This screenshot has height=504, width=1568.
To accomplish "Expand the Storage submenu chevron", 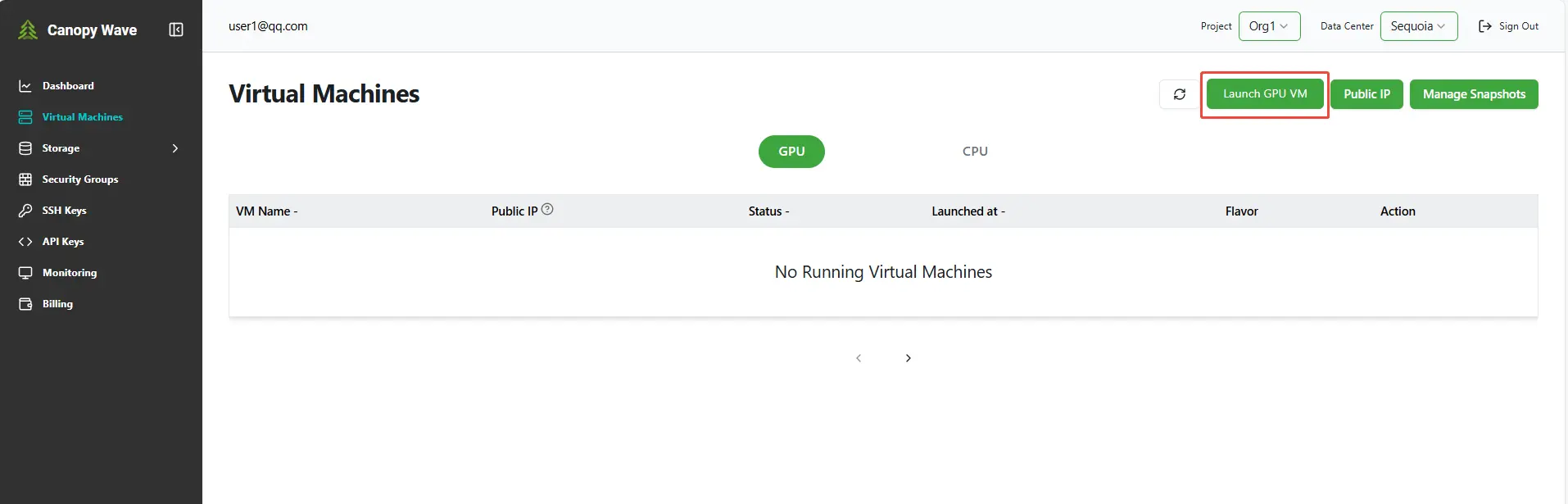I will (x=174, y=148).
